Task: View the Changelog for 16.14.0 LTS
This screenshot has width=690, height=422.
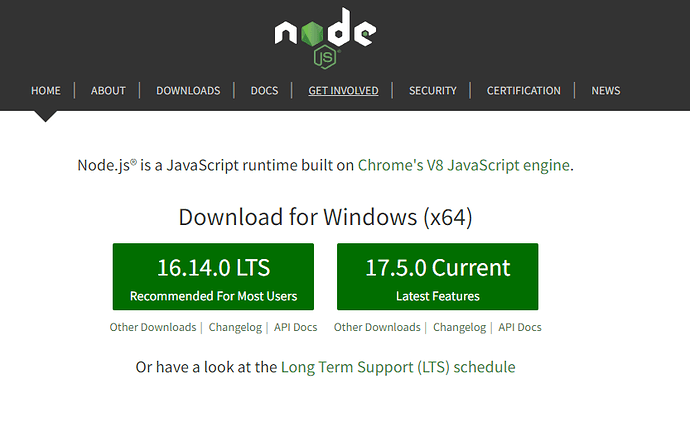Action: coord(235,327)
